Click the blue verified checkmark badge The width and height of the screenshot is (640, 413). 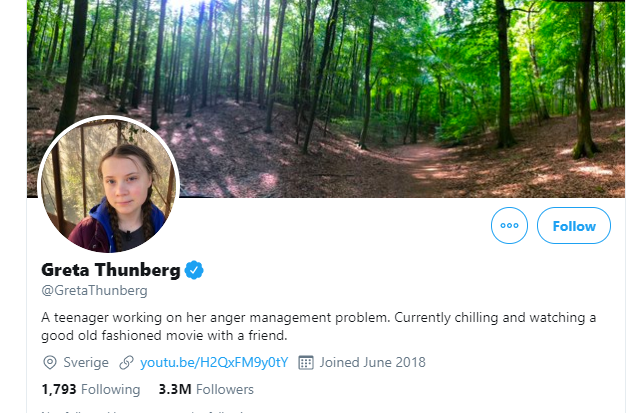[x=194, y=270]
